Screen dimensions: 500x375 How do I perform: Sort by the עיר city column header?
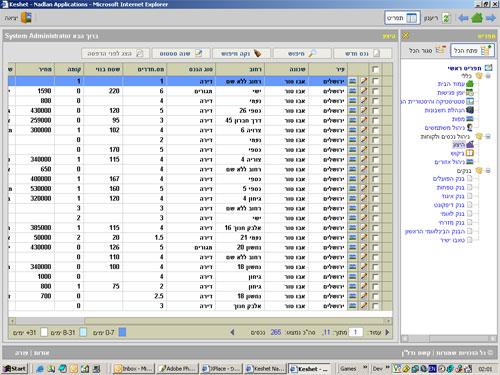(x=328, y=69)
